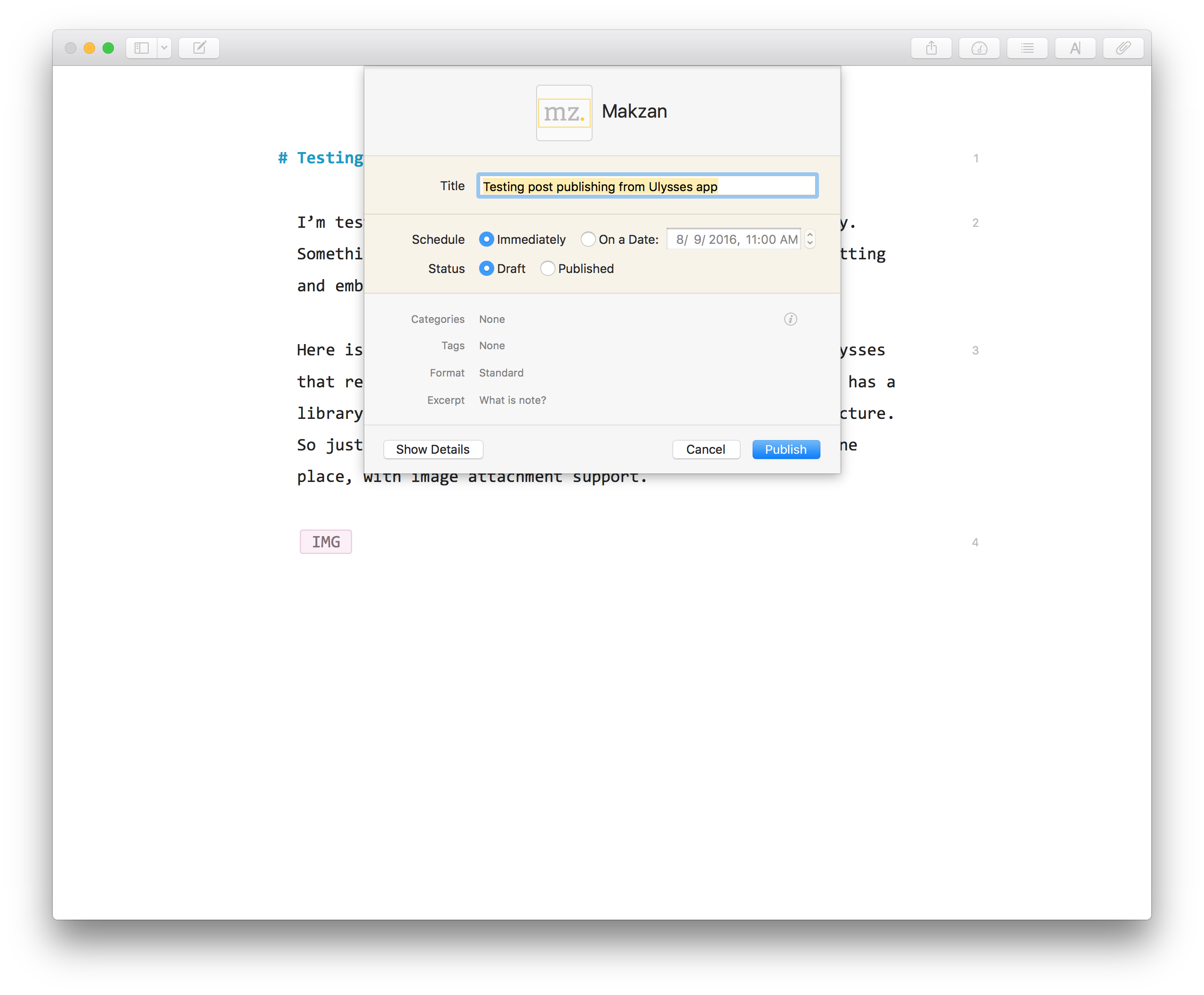Image resolution: width=1204 pixels, height=995 pixels.
Task: Open the statistics gauge icon
Action: [979, 48]
